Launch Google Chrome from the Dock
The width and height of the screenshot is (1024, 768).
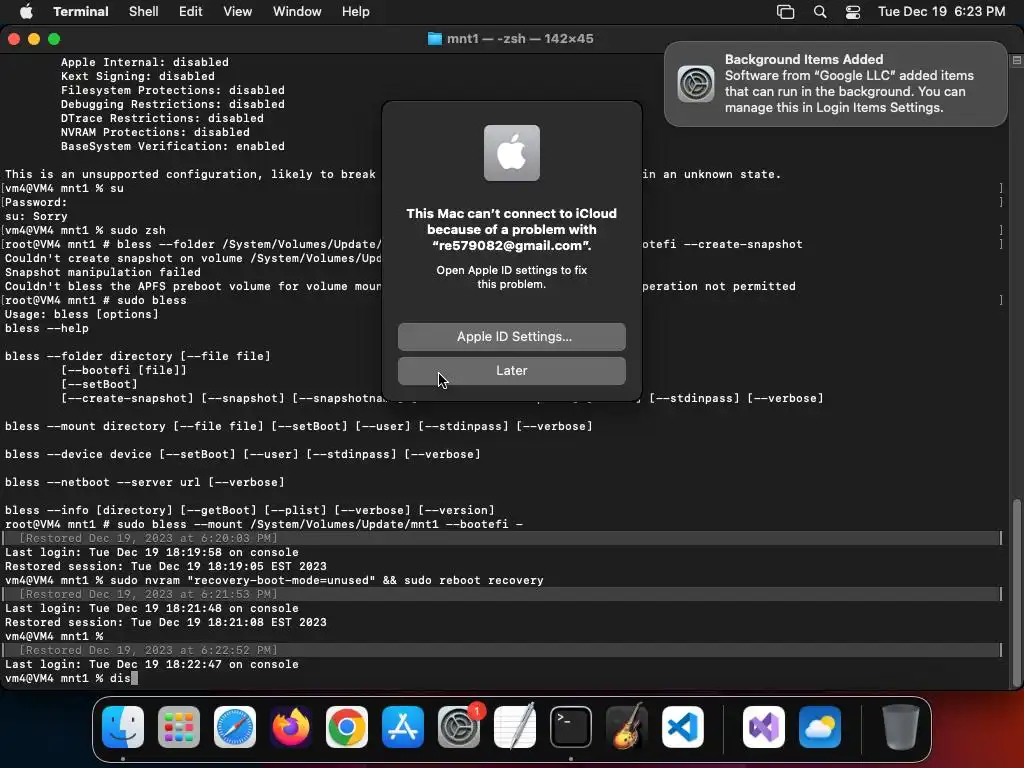pos(347,727)
